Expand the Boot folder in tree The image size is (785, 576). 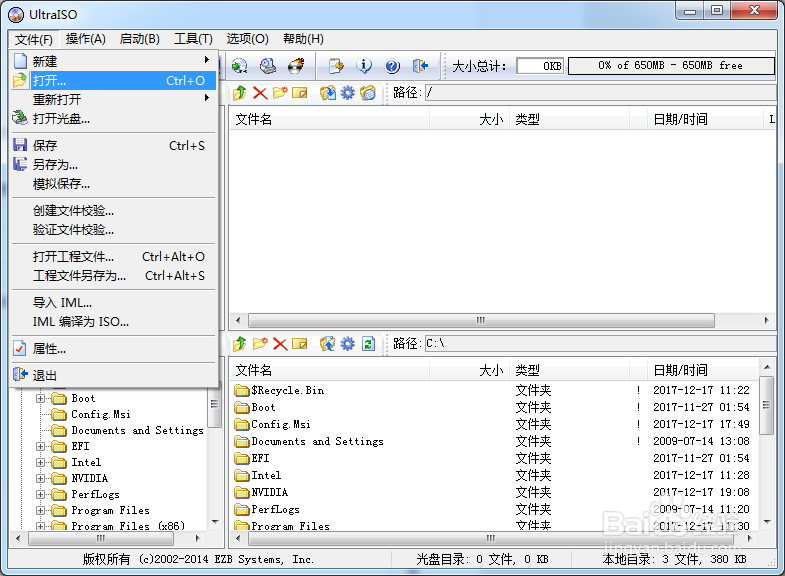click(41, 398)
